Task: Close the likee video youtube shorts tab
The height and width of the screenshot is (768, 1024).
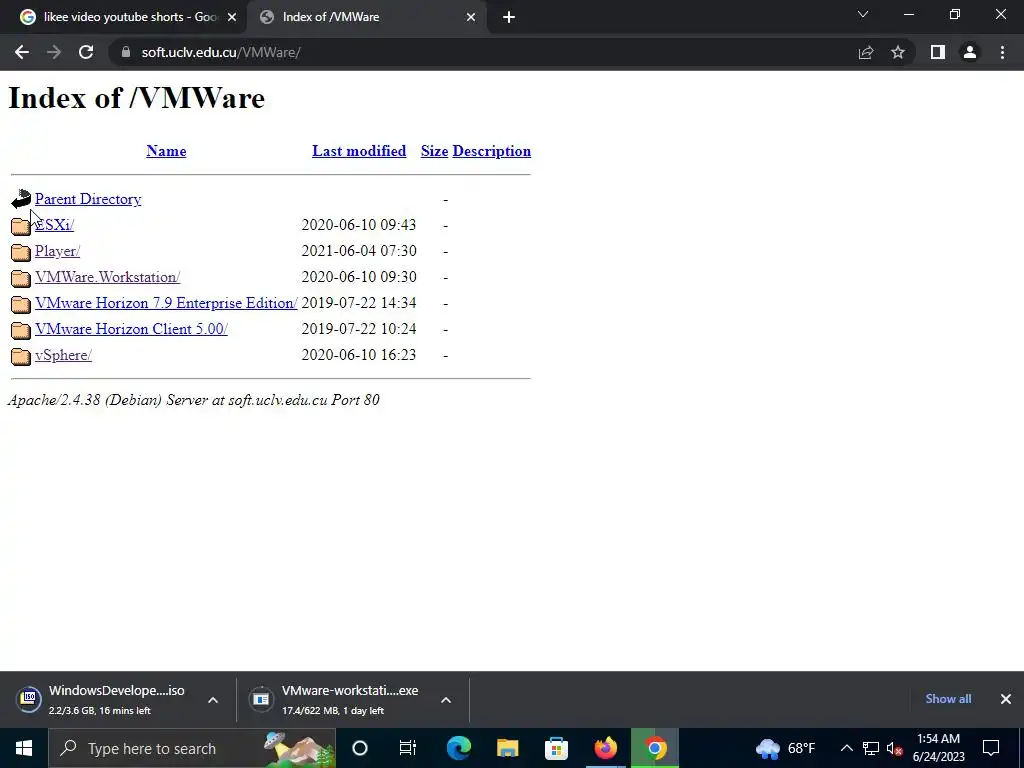Action: click(x=232, y=17)
